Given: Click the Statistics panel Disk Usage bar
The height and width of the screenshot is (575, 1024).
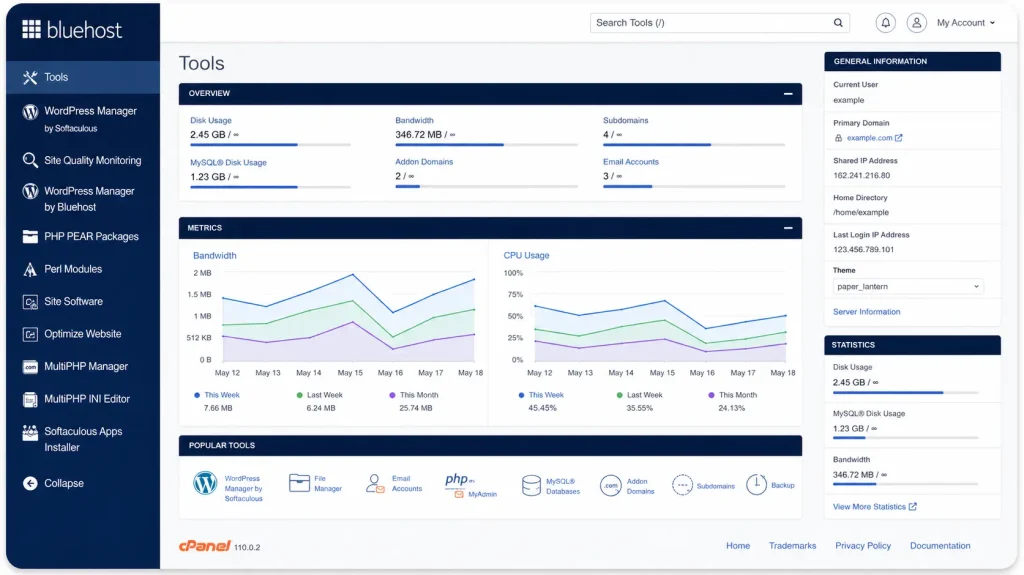Looking at the screenshot, I should click(905, 393).
